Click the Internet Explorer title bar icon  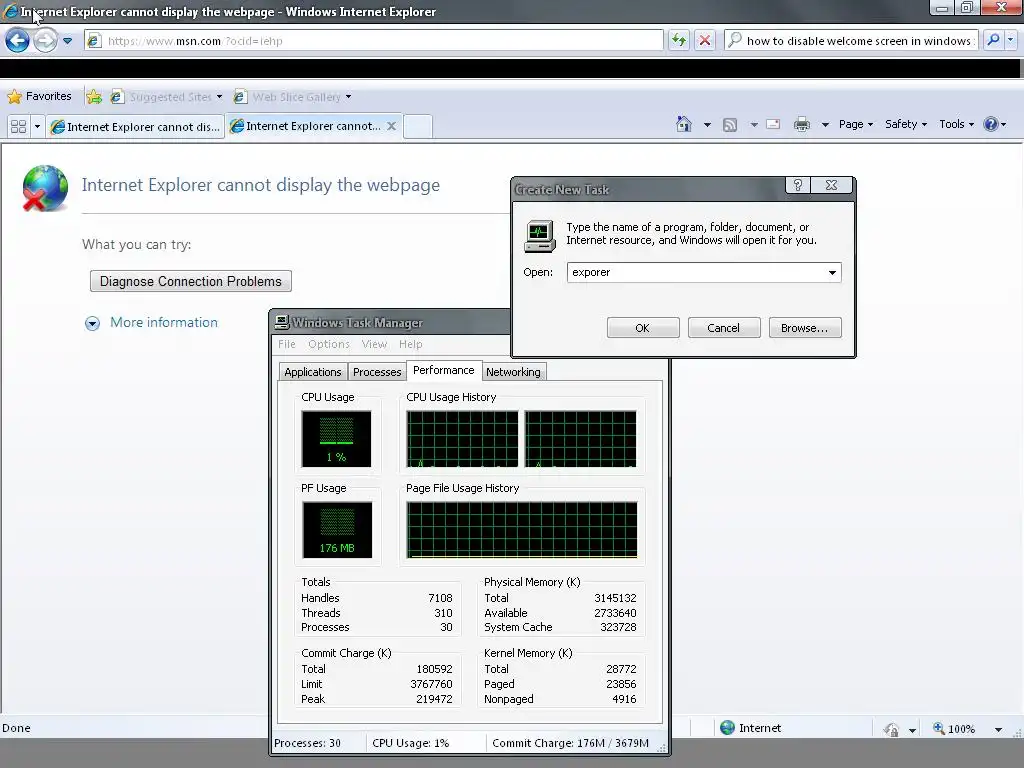10,11
